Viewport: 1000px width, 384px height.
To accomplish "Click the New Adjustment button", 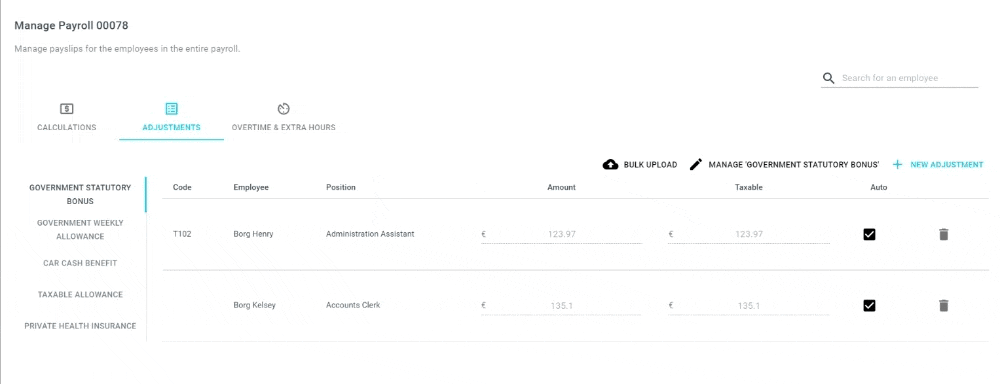I will (x=938, y=165).
